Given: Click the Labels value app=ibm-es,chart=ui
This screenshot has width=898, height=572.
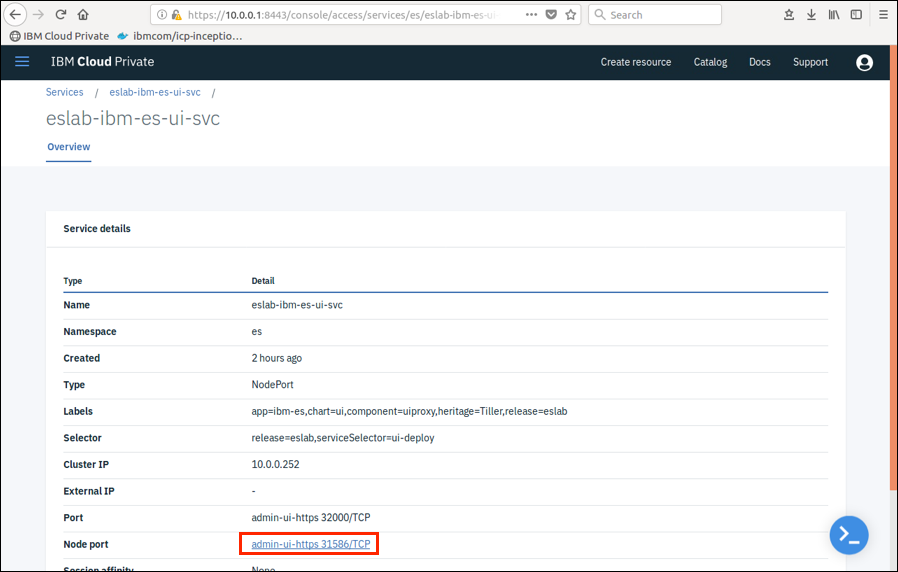Looking at the screenshot, I should point(409,411).
